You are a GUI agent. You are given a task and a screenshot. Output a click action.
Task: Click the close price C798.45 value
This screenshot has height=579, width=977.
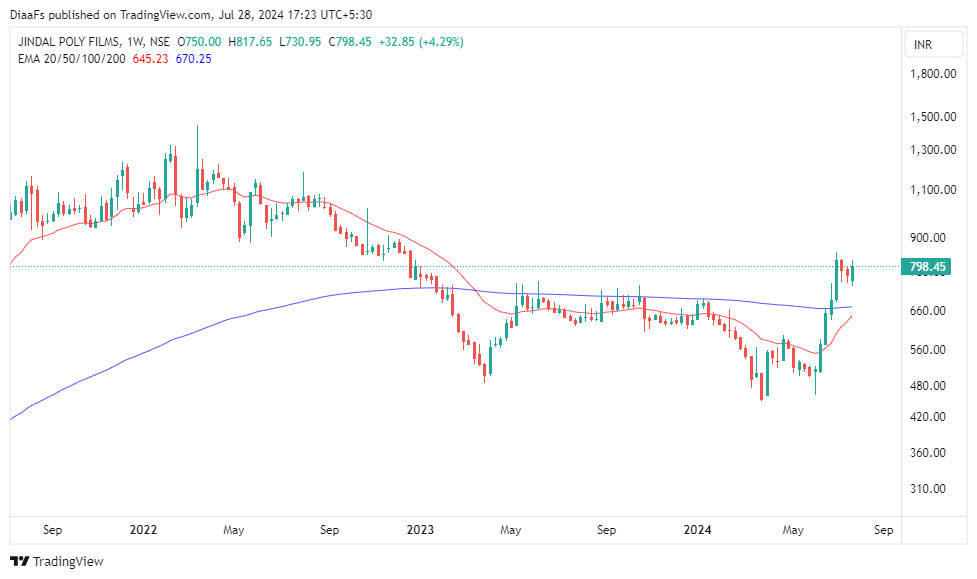coord(350,42)
